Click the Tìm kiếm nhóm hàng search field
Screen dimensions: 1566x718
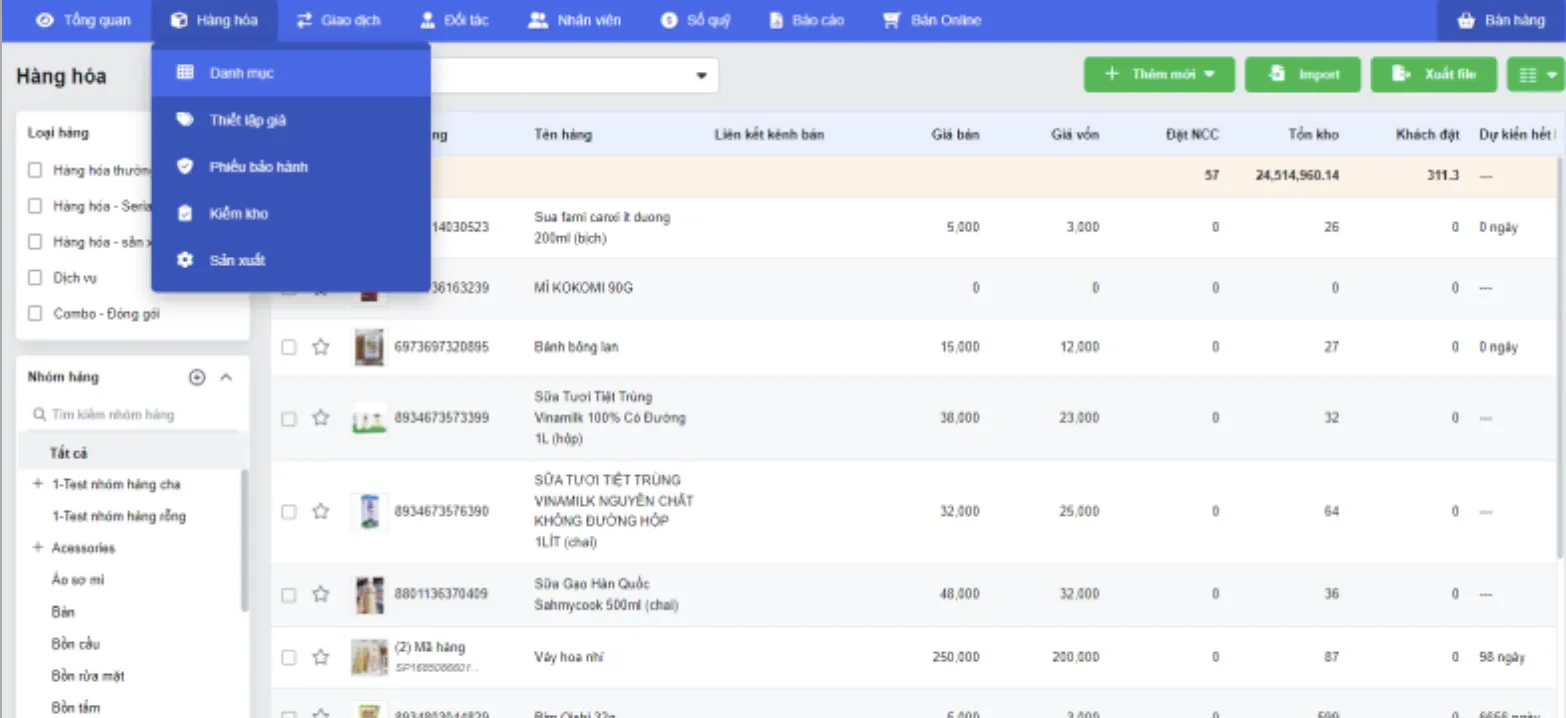[130, 414]
